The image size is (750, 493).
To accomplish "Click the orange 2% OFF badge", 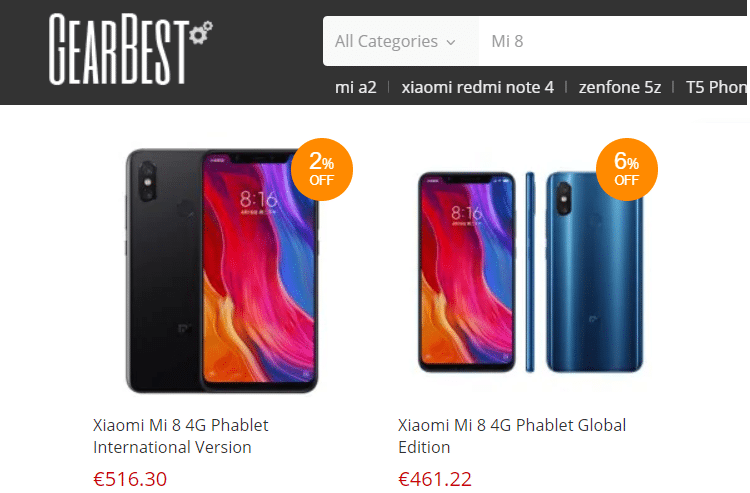I will click(x=322, y=169).
